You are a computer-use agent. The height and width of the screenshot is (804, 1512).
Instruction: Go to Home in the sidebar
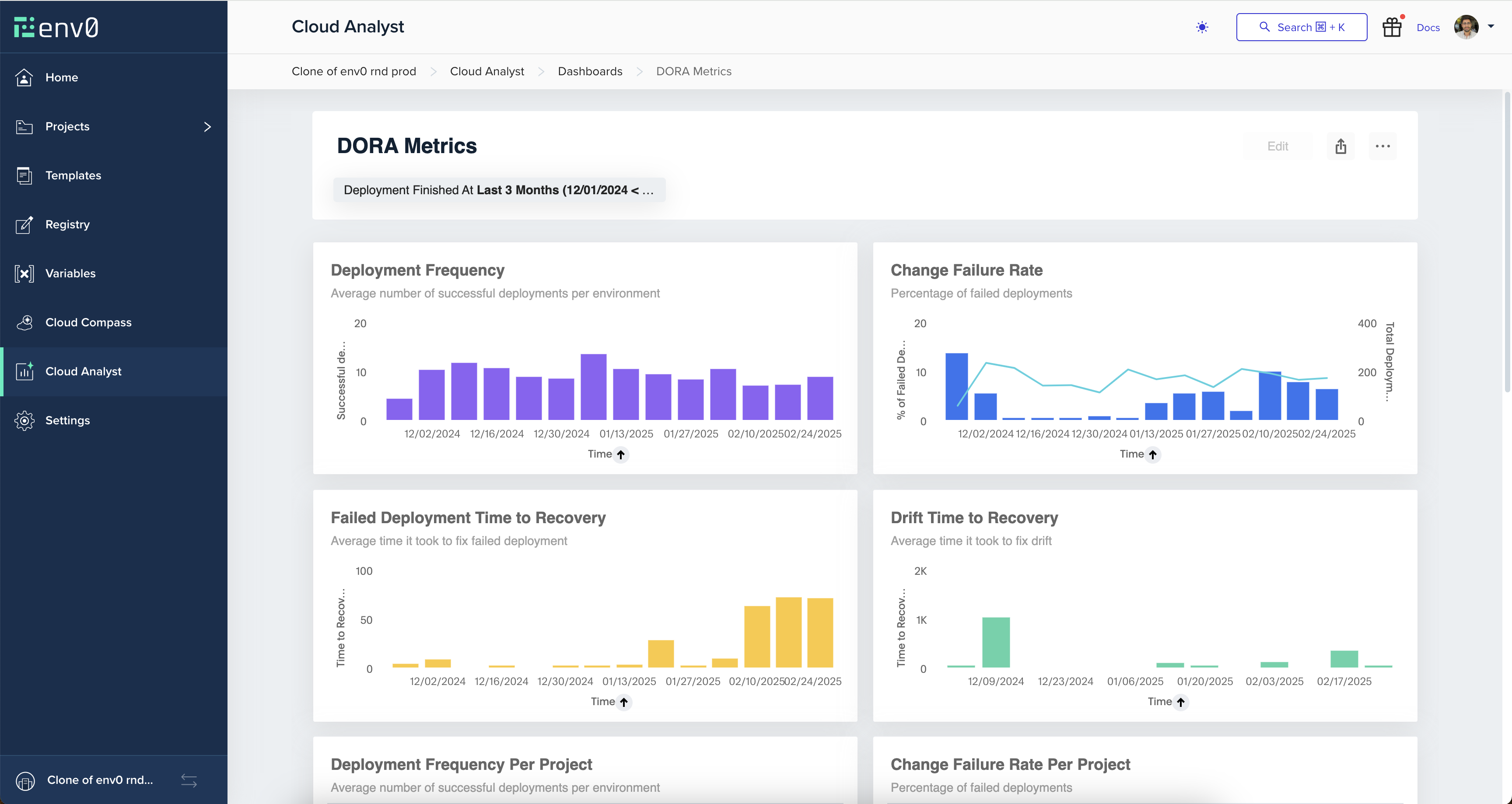(x=62, y=77)
